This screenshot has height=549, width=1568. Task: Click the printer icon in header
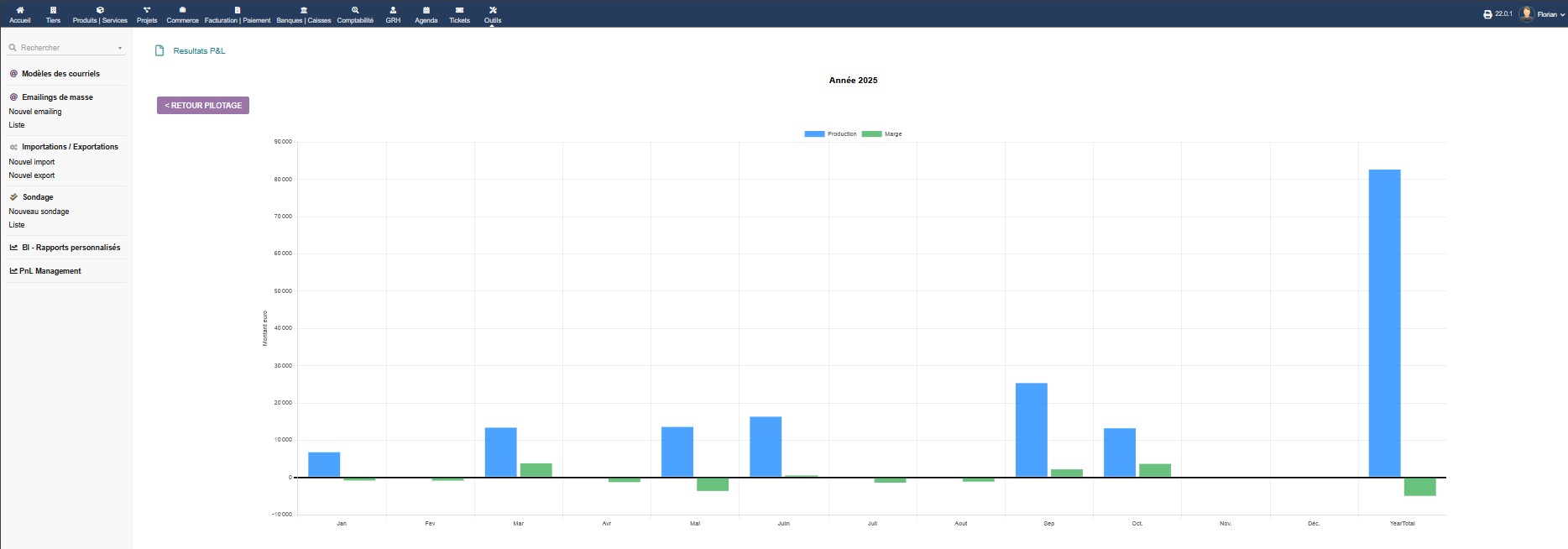point(1487,14)
